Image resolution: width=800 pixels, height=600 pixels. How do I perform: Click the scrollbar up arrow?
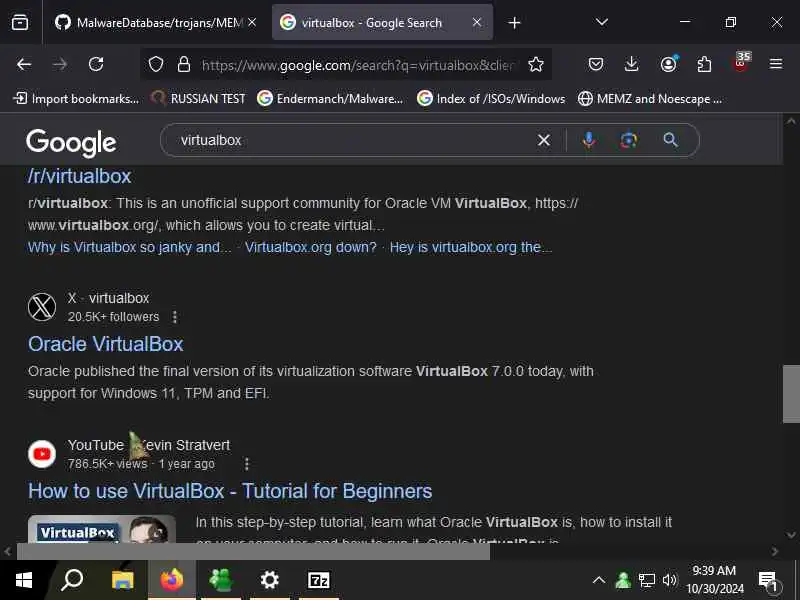pyautogui.click(x=791, y=121)
